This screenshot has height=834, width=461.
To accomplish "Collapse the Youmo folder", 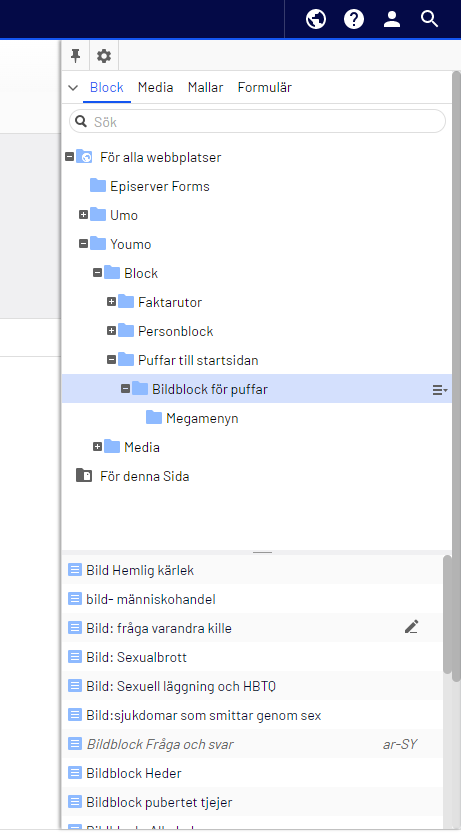I will tap(83, 244).
